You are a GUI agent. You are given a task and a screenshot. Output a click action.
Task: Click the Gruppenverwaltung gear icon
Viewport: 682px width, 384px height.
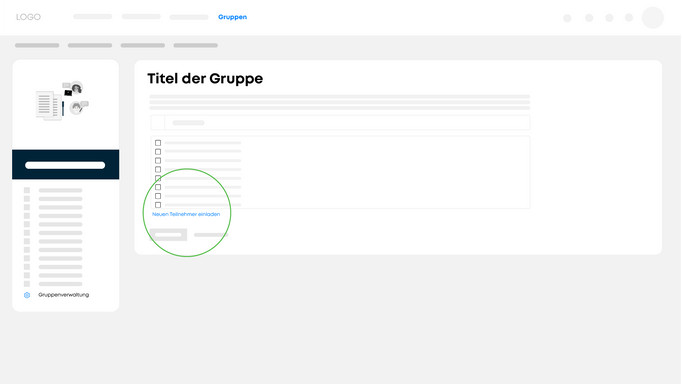click(x=27, y=295)
